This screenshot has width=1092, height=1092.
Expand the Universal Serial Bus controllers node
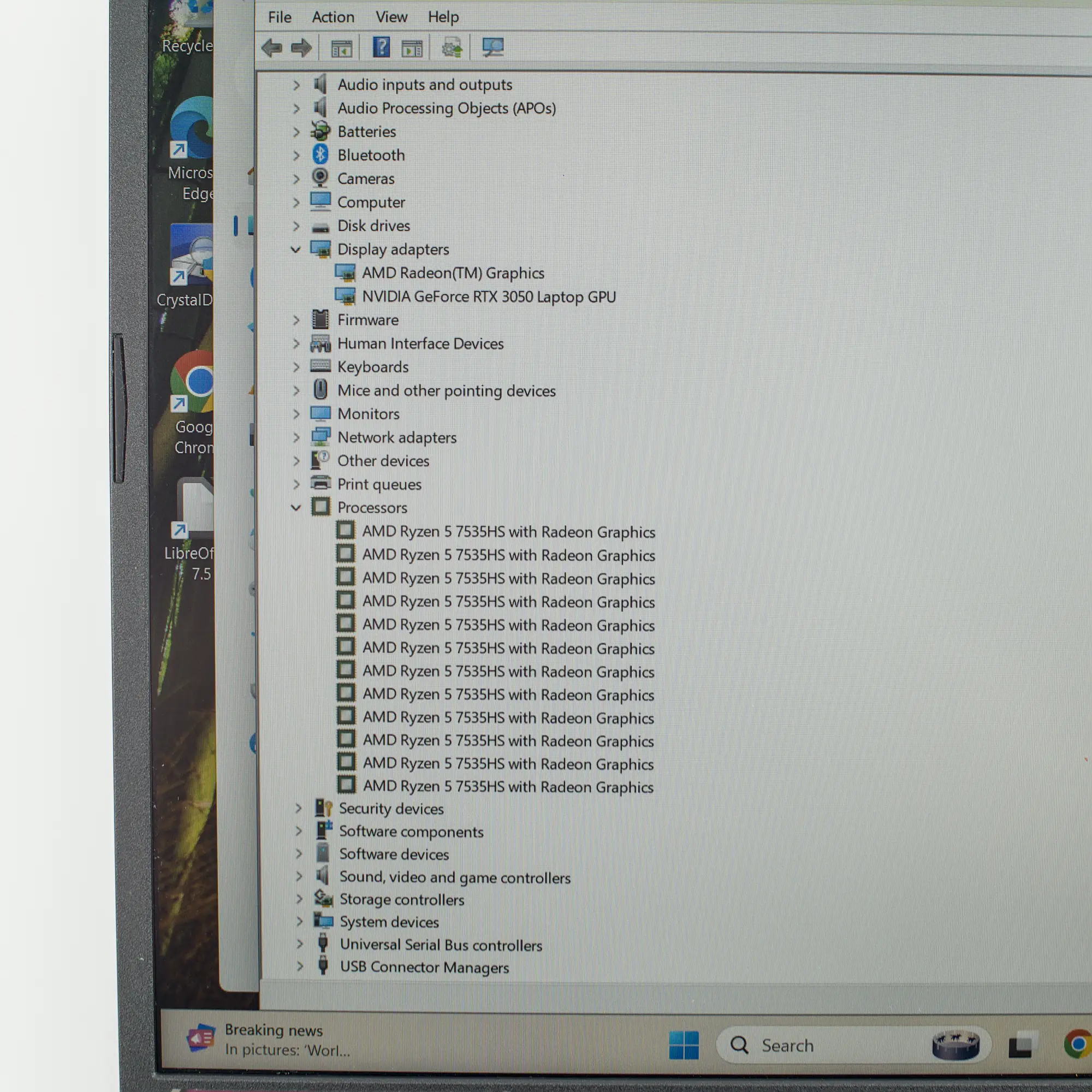pyautogui.click(x=300, y=945)
